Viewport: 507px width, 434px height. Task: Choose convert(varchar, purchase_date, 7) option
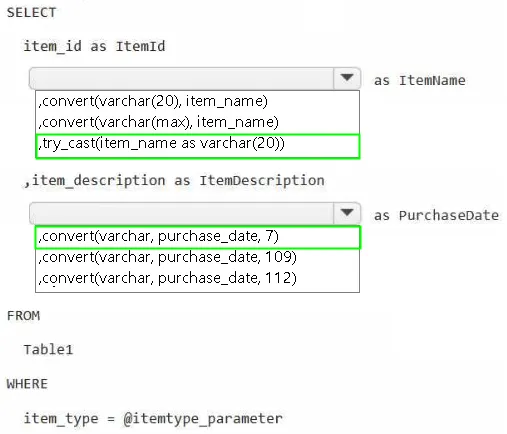click(x=197, y=237)
